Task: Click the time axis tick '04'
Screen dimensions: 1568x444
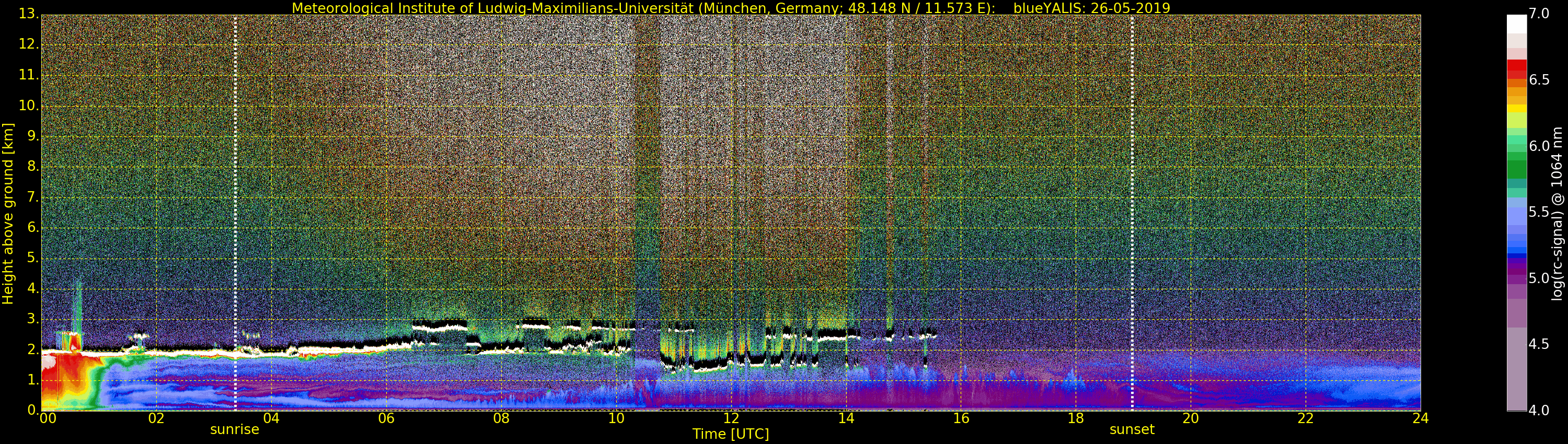Action: pos(271,418)
